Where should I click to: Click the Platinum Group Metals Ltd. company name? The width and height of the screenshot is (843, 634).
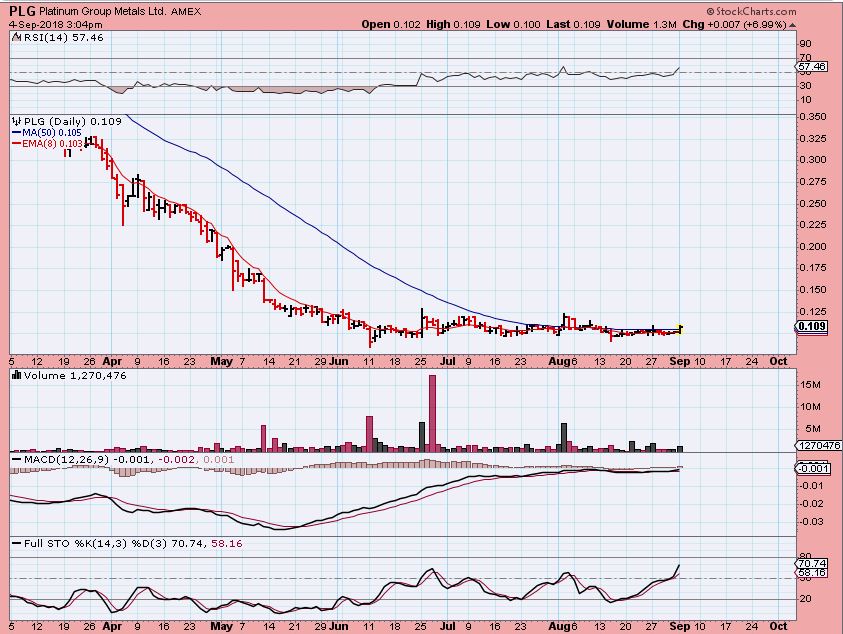pyautogui.click(x=103, y=11)
